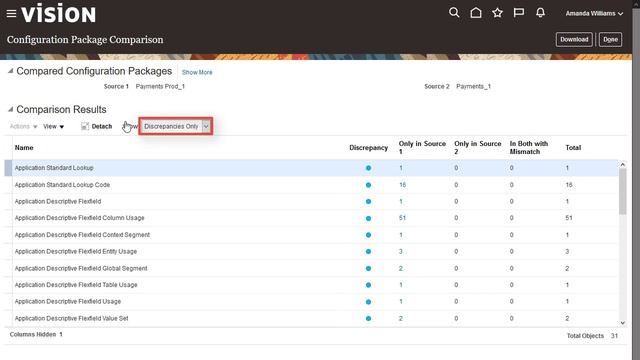Open Source 1 count for Value Set
Screen dimensions: 640x360
(401, 318)
